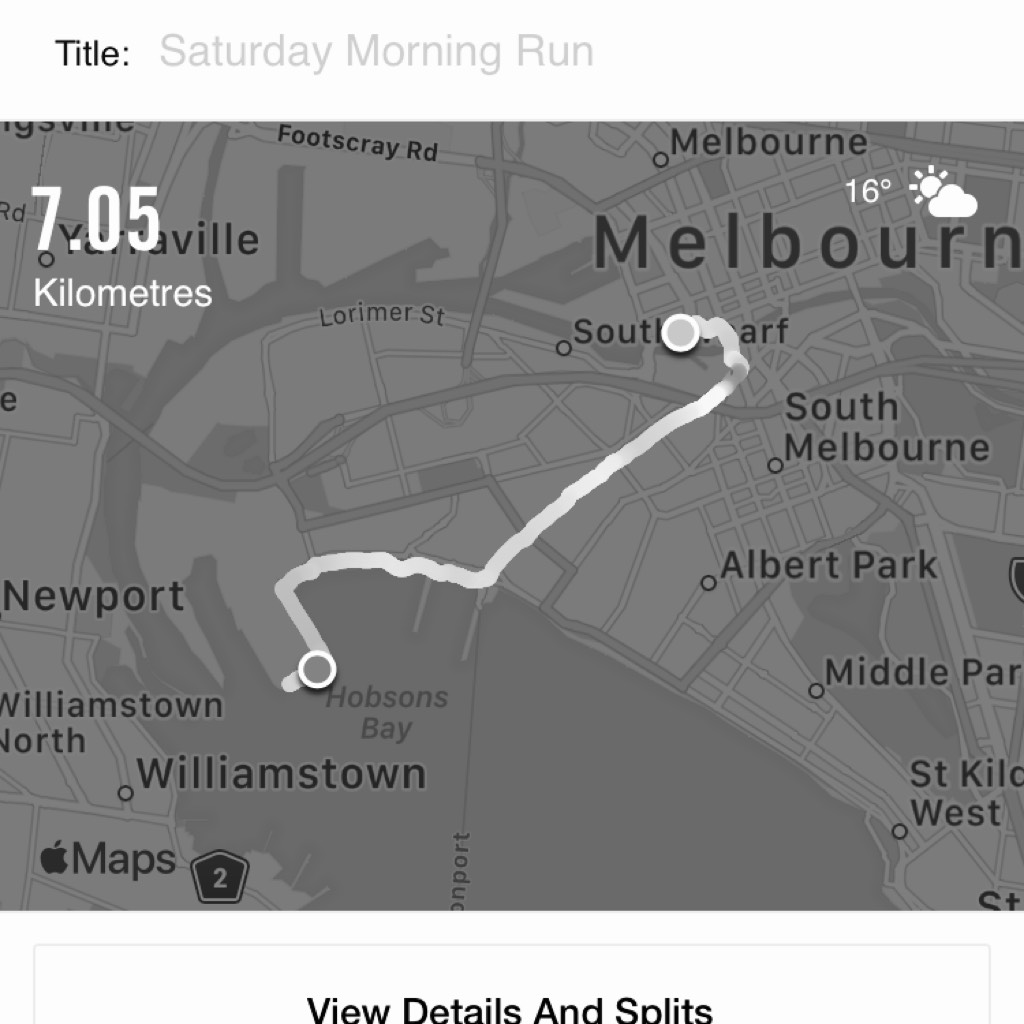Click the South Melbourne location dot
The image size is (1024, 1024).
click(775, 465)
